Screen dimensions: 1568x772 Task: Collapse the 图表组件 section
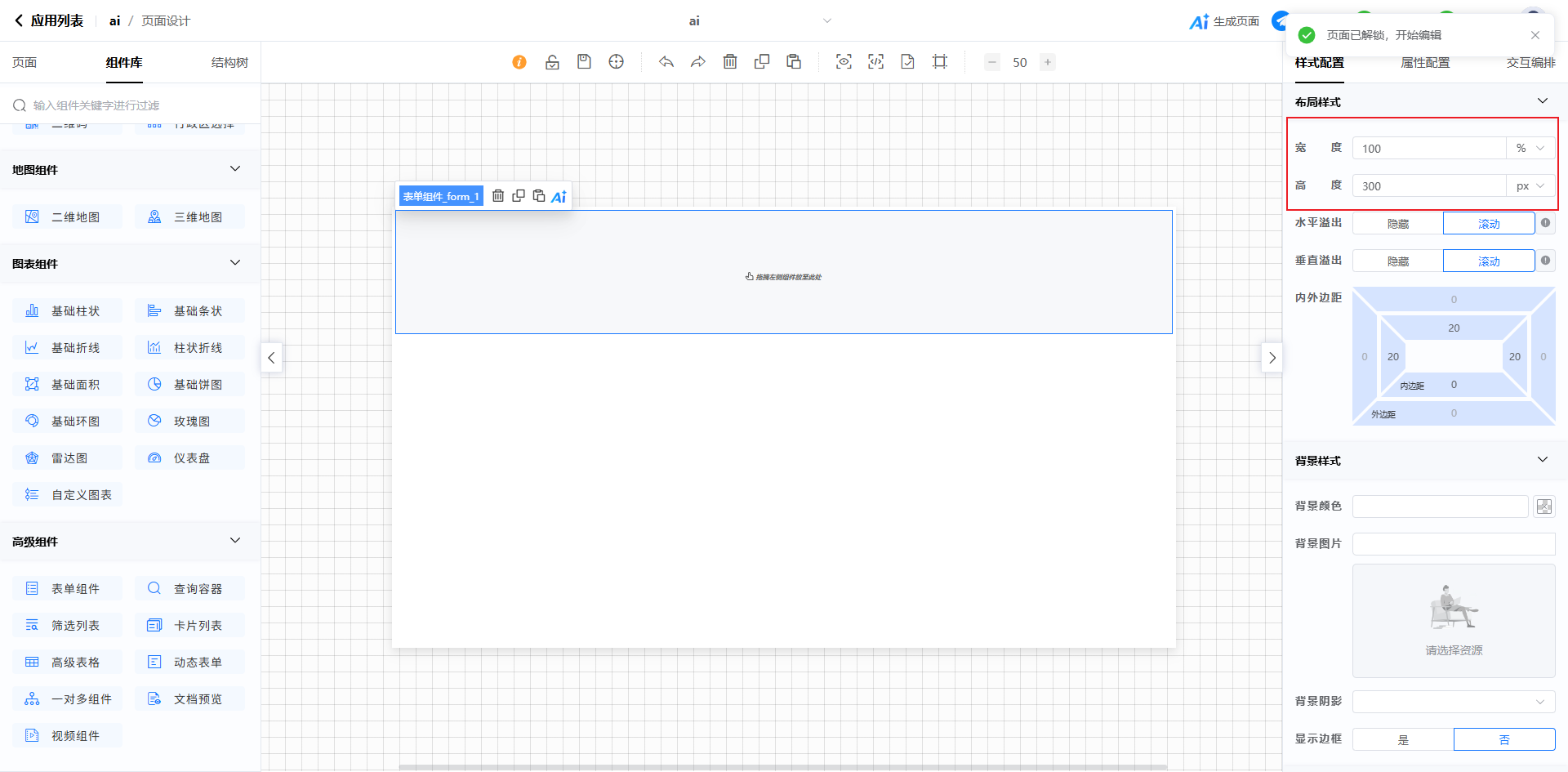(235, 263)
